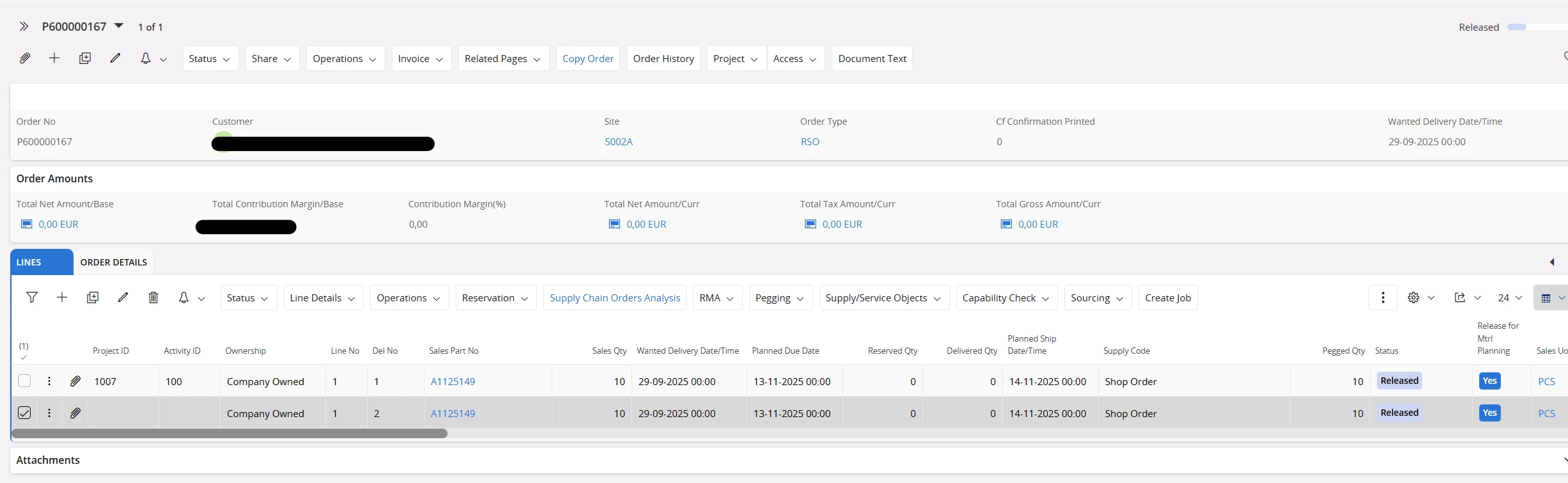Check the checkbox for Del No 1 line

click(24, 381)
